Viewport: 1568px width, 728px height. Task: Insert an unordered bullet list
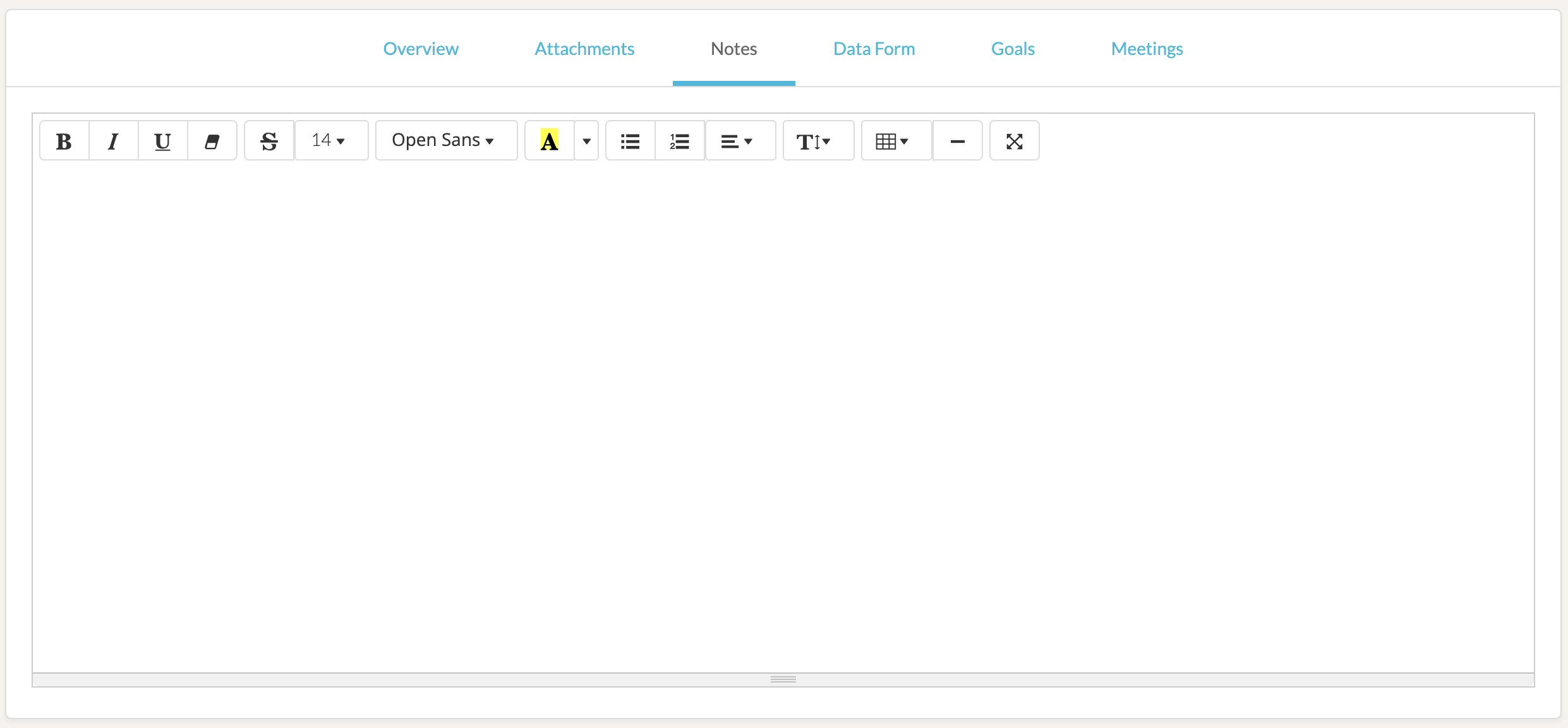click(x=630, y=141)
